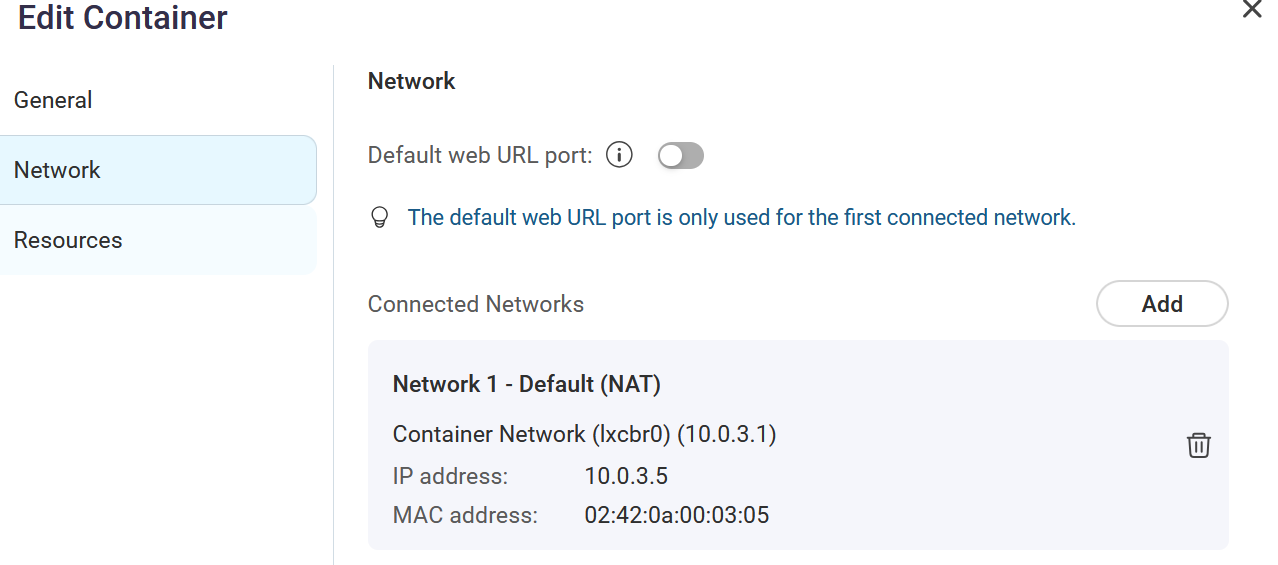Open the General settings tab
The width and height of the screenshot is (1278, 565).
point(53,100)
